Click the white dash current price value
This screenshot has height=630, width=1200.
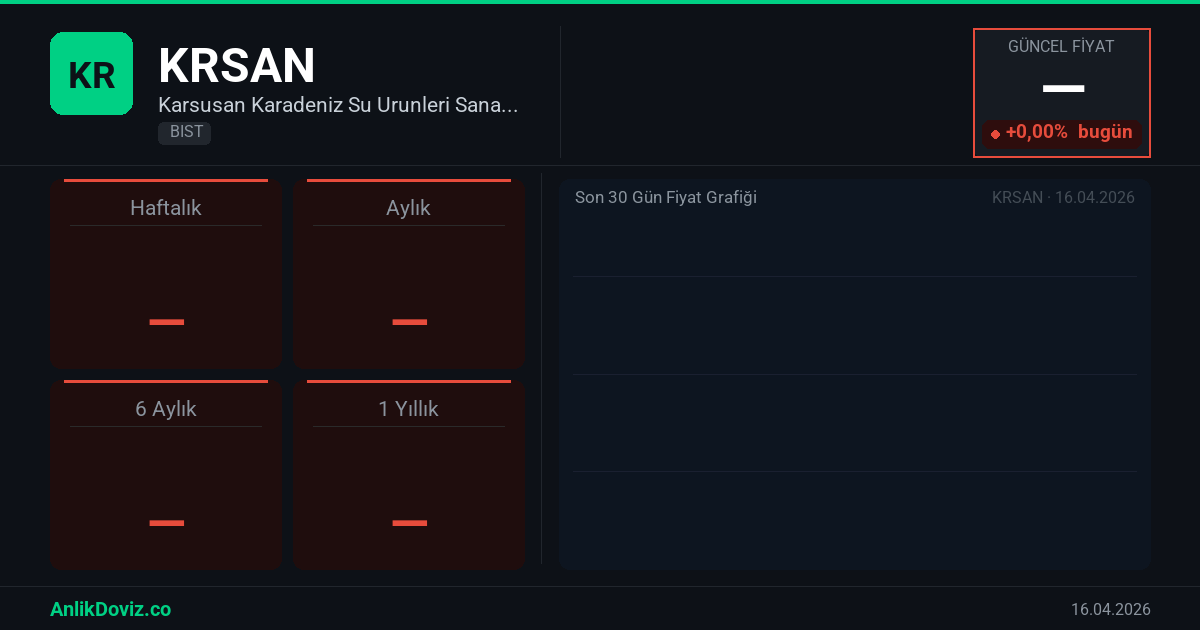pos(1063,89)
